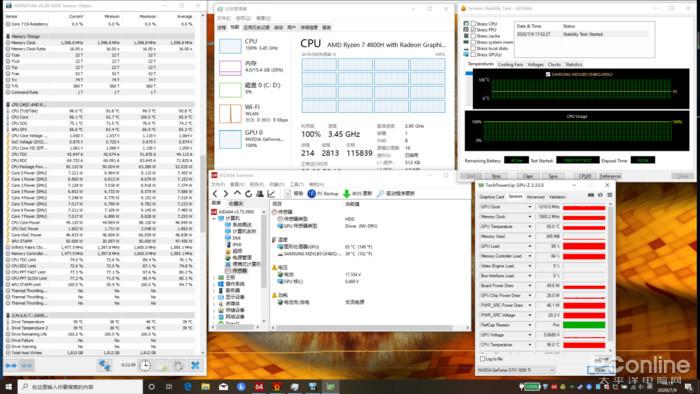This screenshot has height=394, width=700.
Task: Collapse the Computer node in AIDA64 tree
Action: click(x=214, y=218)
